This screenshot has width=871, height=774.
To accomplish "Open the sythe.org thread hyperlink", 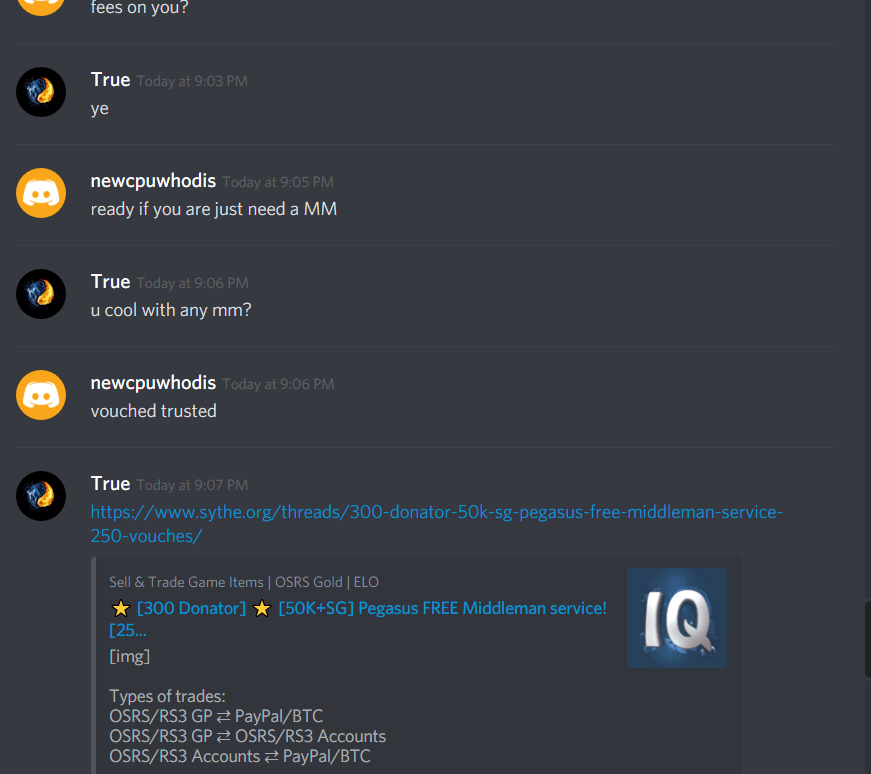I will coord(436,523).
